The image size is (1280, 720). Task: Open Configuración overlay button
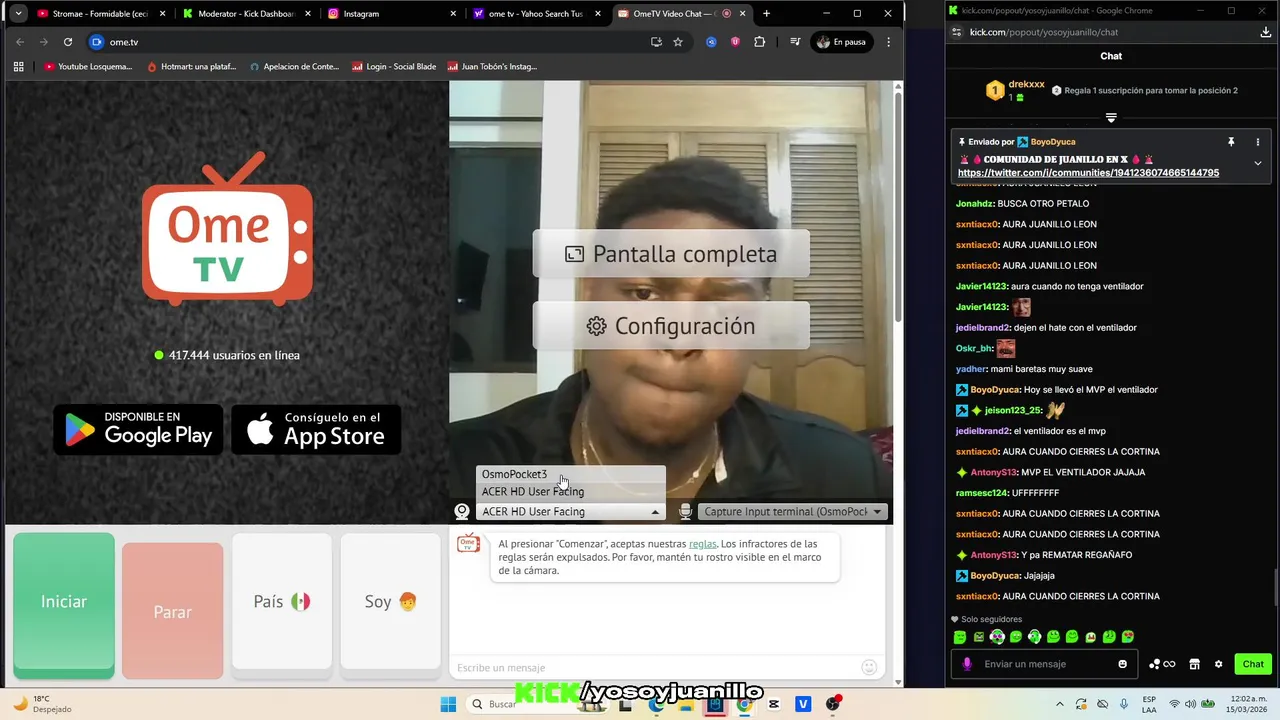[x=671, y=326]
